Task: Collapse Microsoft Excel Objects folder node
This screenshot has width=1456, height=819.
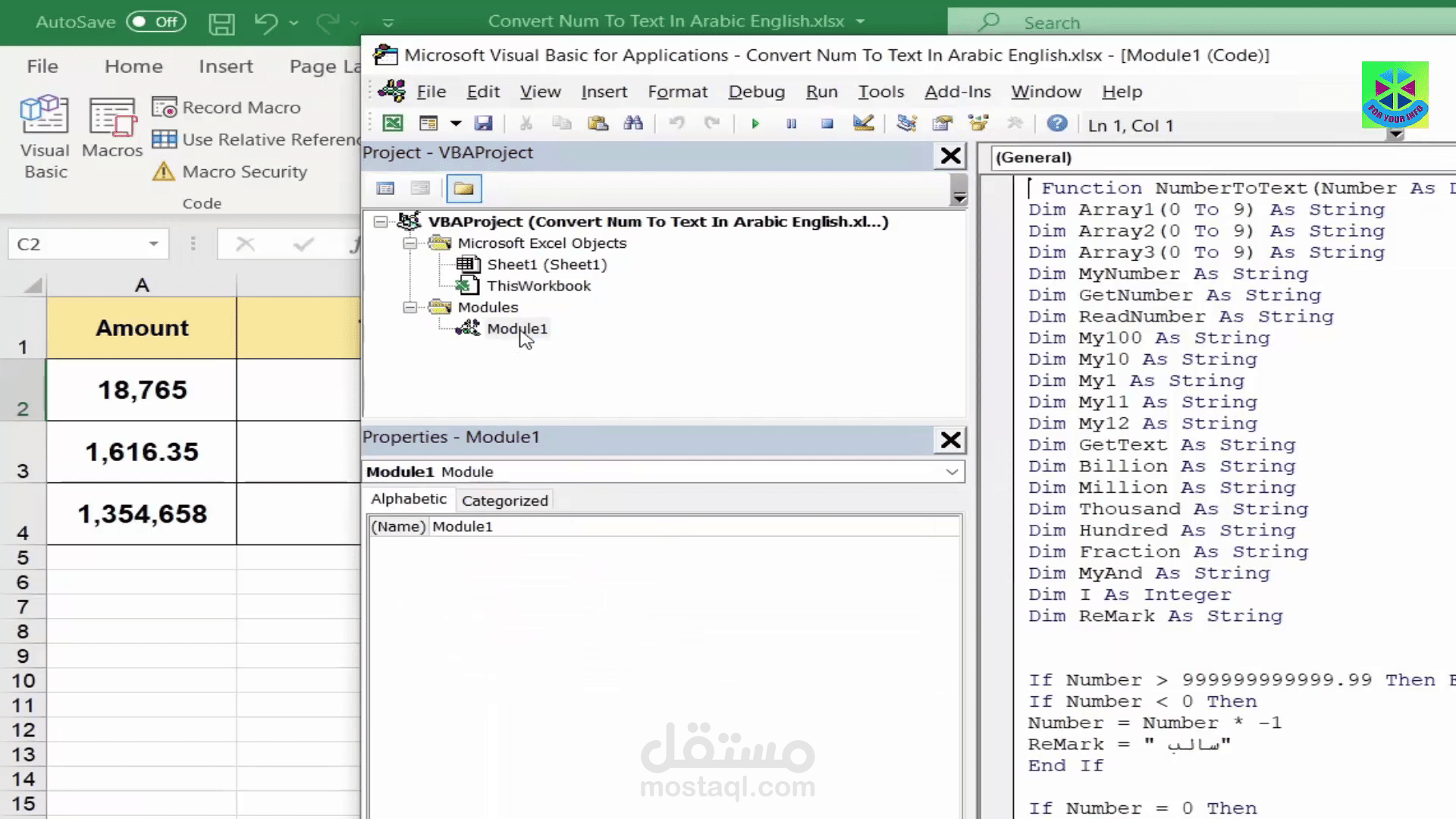Action: pos(409,243)
